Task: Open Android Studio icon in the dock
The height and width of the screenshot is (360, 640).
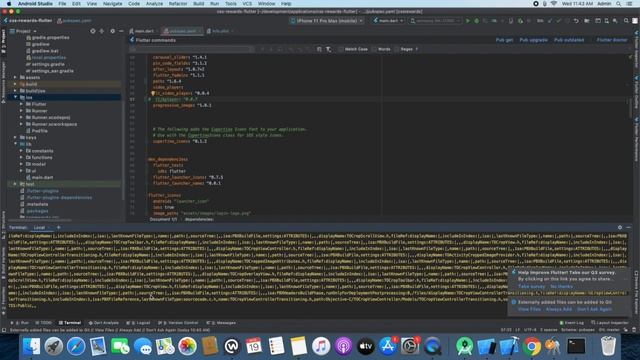Action: pyautogui.click(x=465, y=346)
